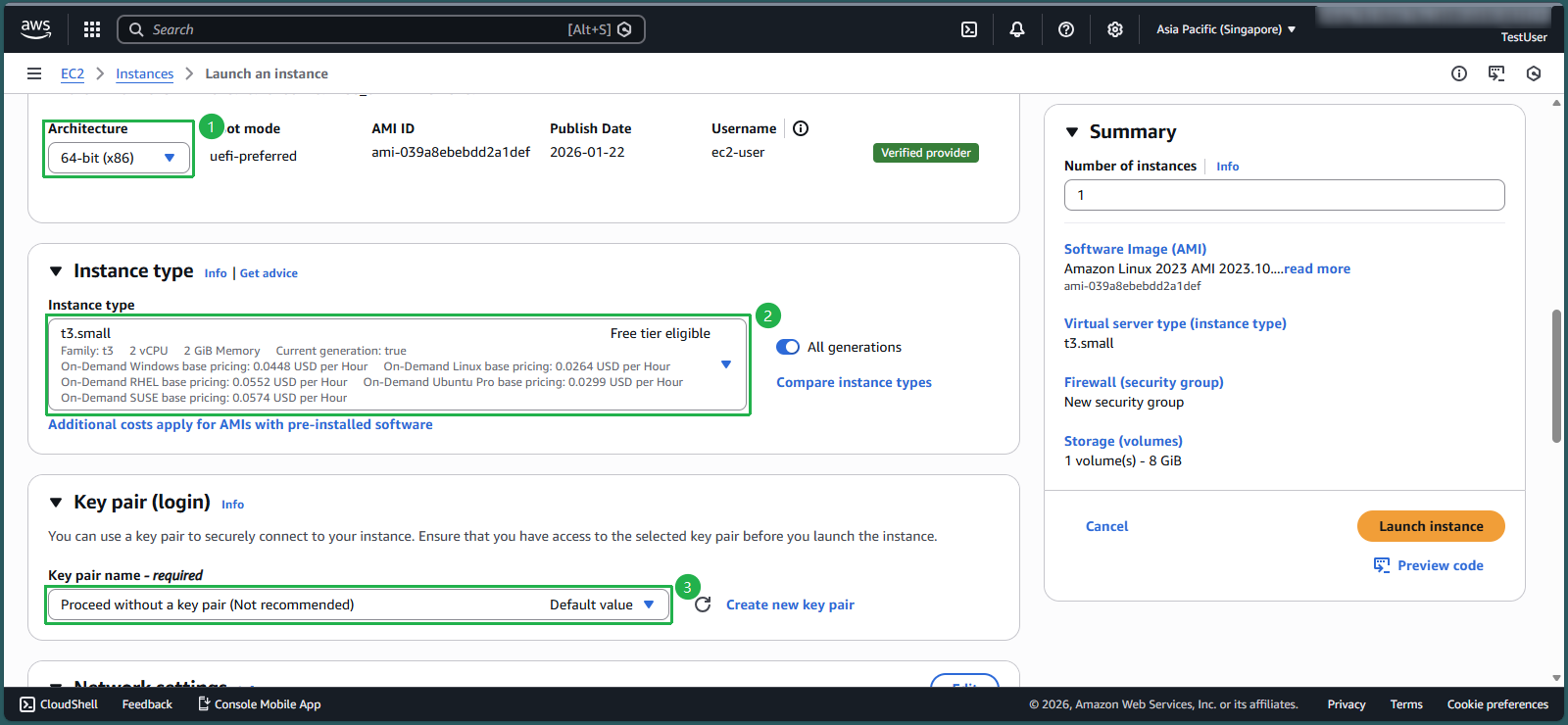Click the Number of instances input field
The height and width of the screenshot is (725, 1568).
pyautogui.click(x=1284, y=195)
